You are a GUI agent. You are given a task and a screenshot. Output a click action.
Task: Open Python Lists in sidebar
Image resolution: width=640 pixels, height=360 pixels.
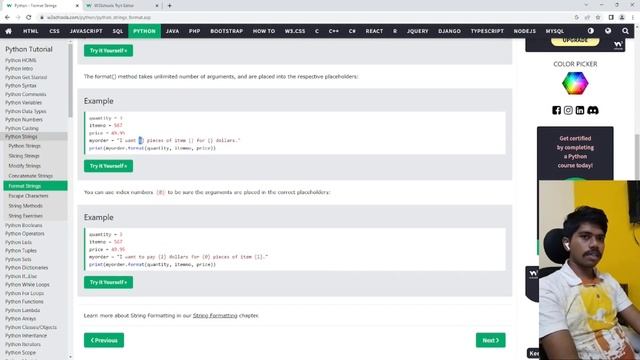(18, 242)
